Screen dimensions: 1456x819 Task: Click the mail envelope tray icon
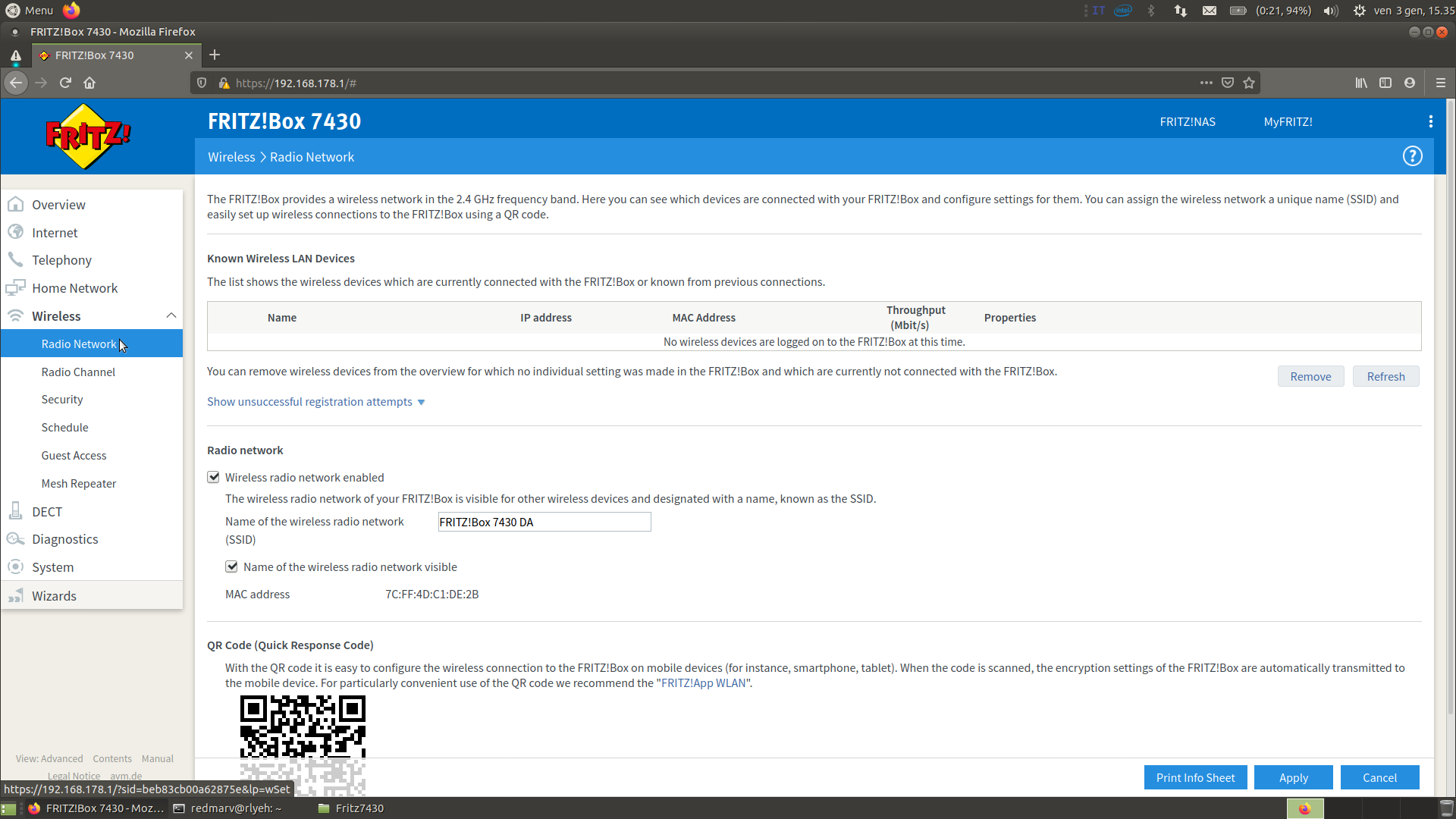[1209, 11]
